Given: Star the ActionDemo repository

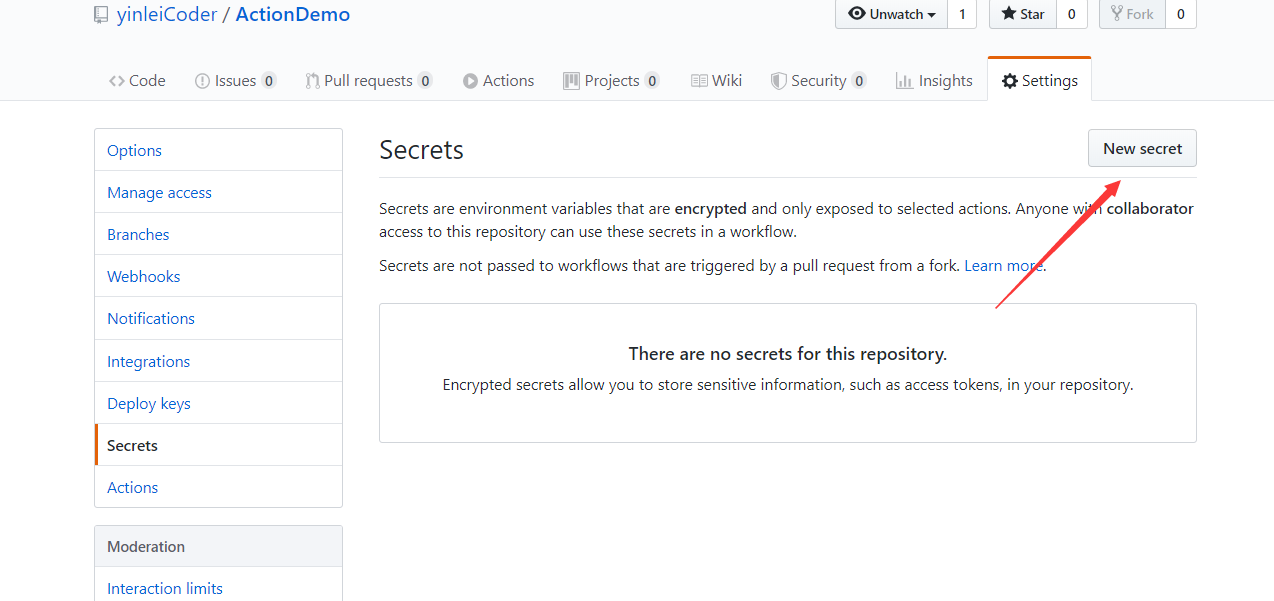Looking at the screenshot, I should pos(1023,14).
